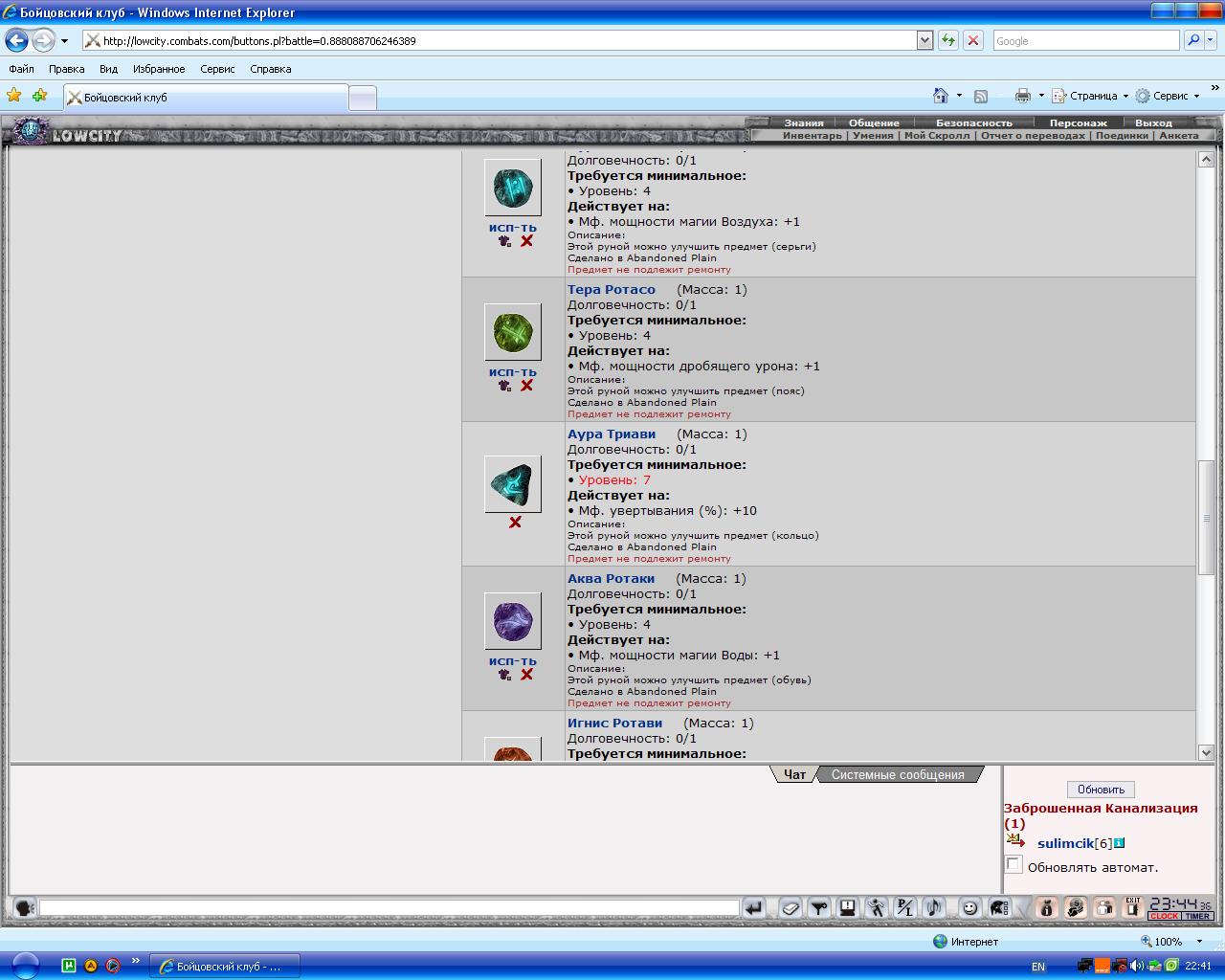Go back with the IE Back arrow
Image resolution: width=1225 pixels, height=980 pixels.
(x=16, y=40)
